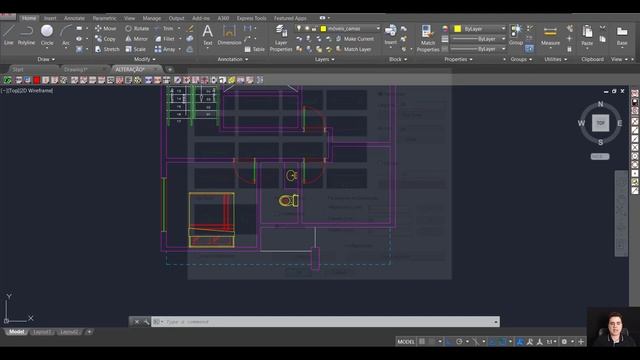Toggle polar tracking in status bar

pyautogui.click(x=459, y=342)
